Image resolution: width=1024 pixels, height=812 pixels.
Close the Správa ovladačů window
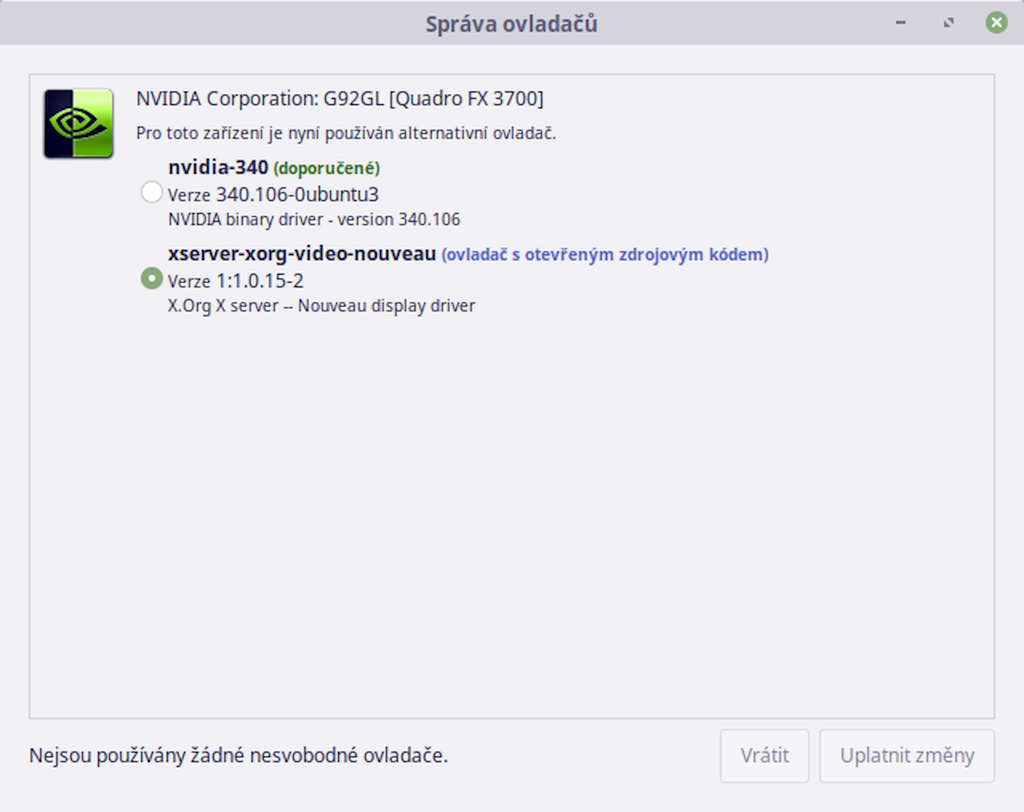tap(997, 23)
